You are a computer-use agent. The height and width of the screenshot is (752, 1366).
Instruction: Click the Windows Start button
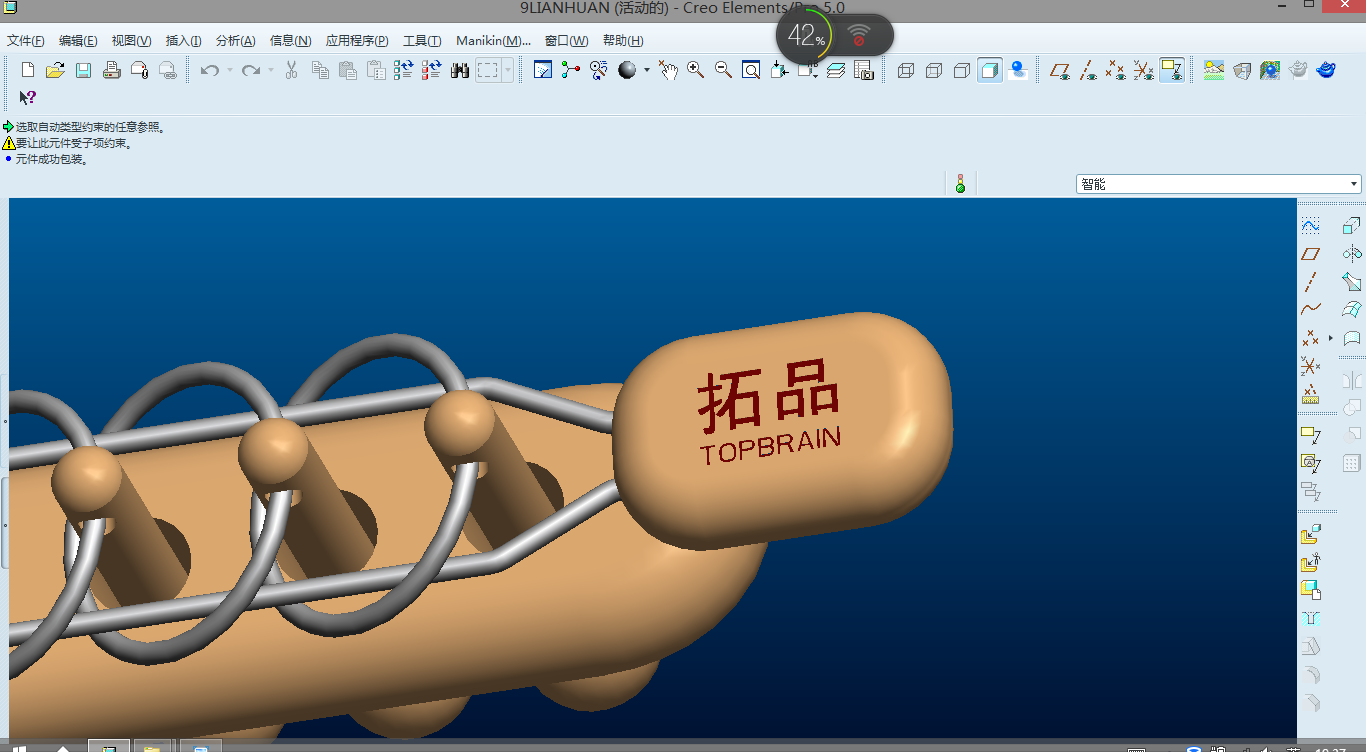pyautogui.click(x=18, y=747)
